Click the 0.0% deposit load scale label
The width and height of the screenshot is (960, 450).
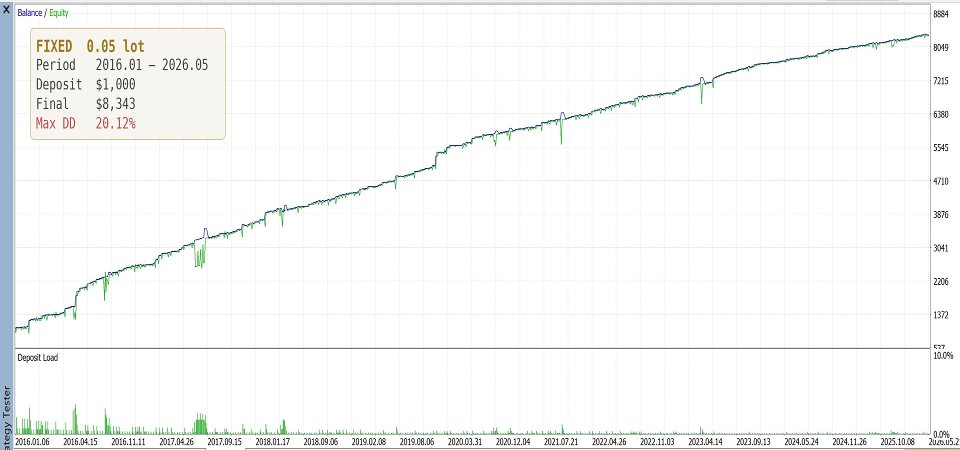click(x=941, y=434)
